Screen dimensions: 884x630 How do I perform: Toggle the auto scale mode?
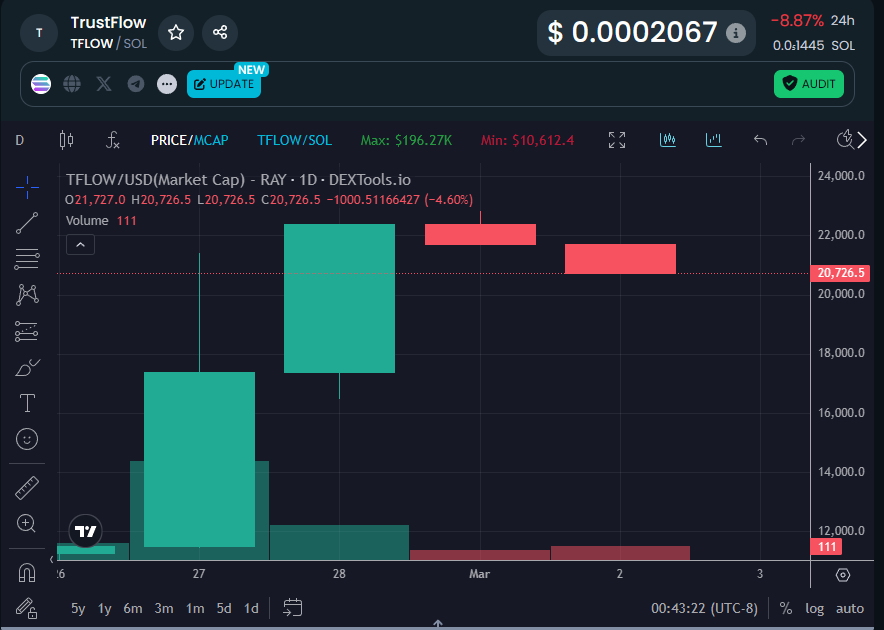point(850,609)
